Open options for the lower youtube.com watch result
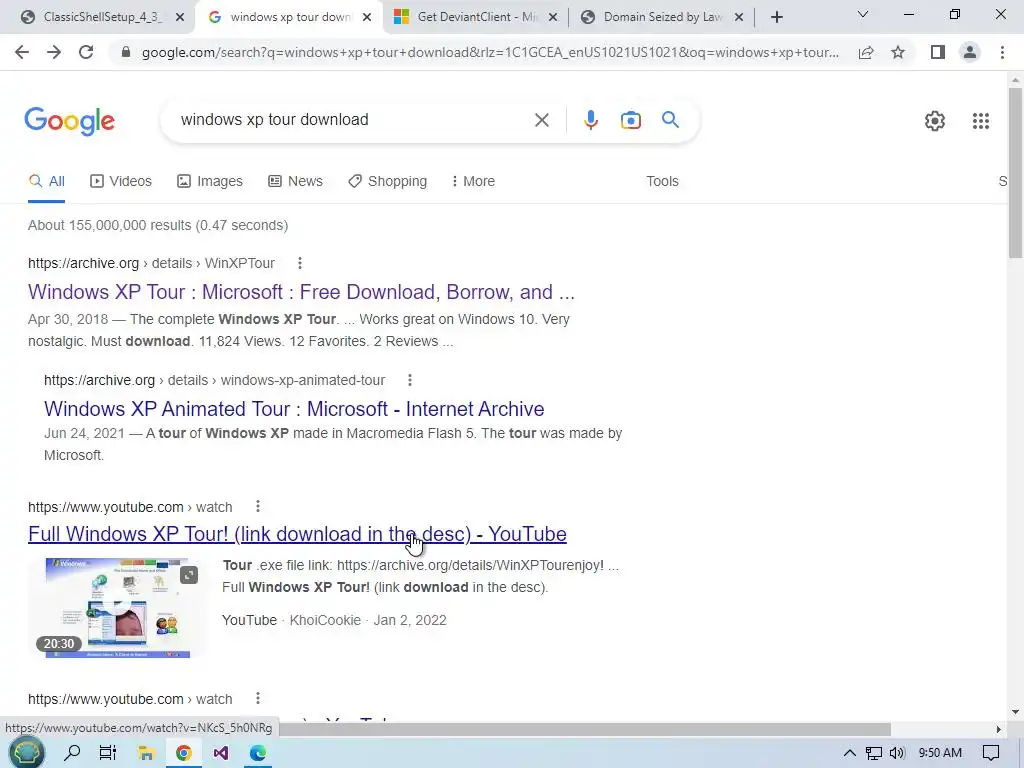The height and width of the screenshot is (768, 1024). pos(258,698)
